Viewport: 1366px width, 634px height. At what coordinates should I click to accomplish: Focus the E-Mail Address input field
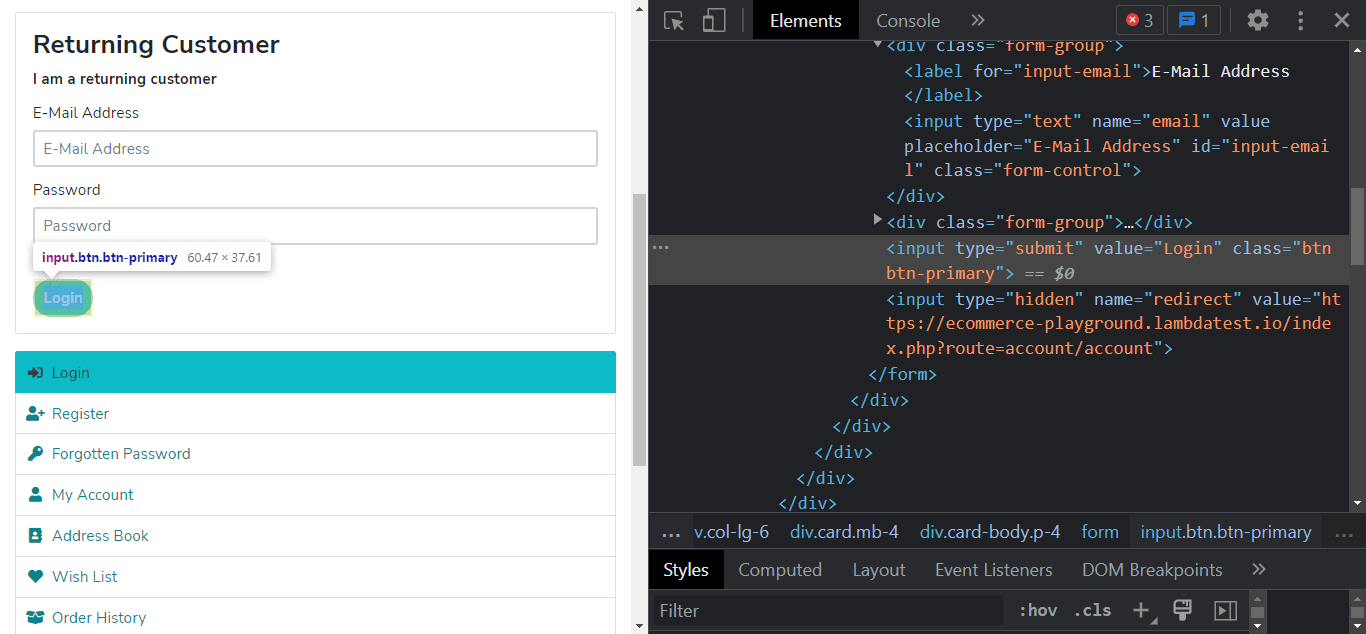pyautogui.click(x=315, y=149)
